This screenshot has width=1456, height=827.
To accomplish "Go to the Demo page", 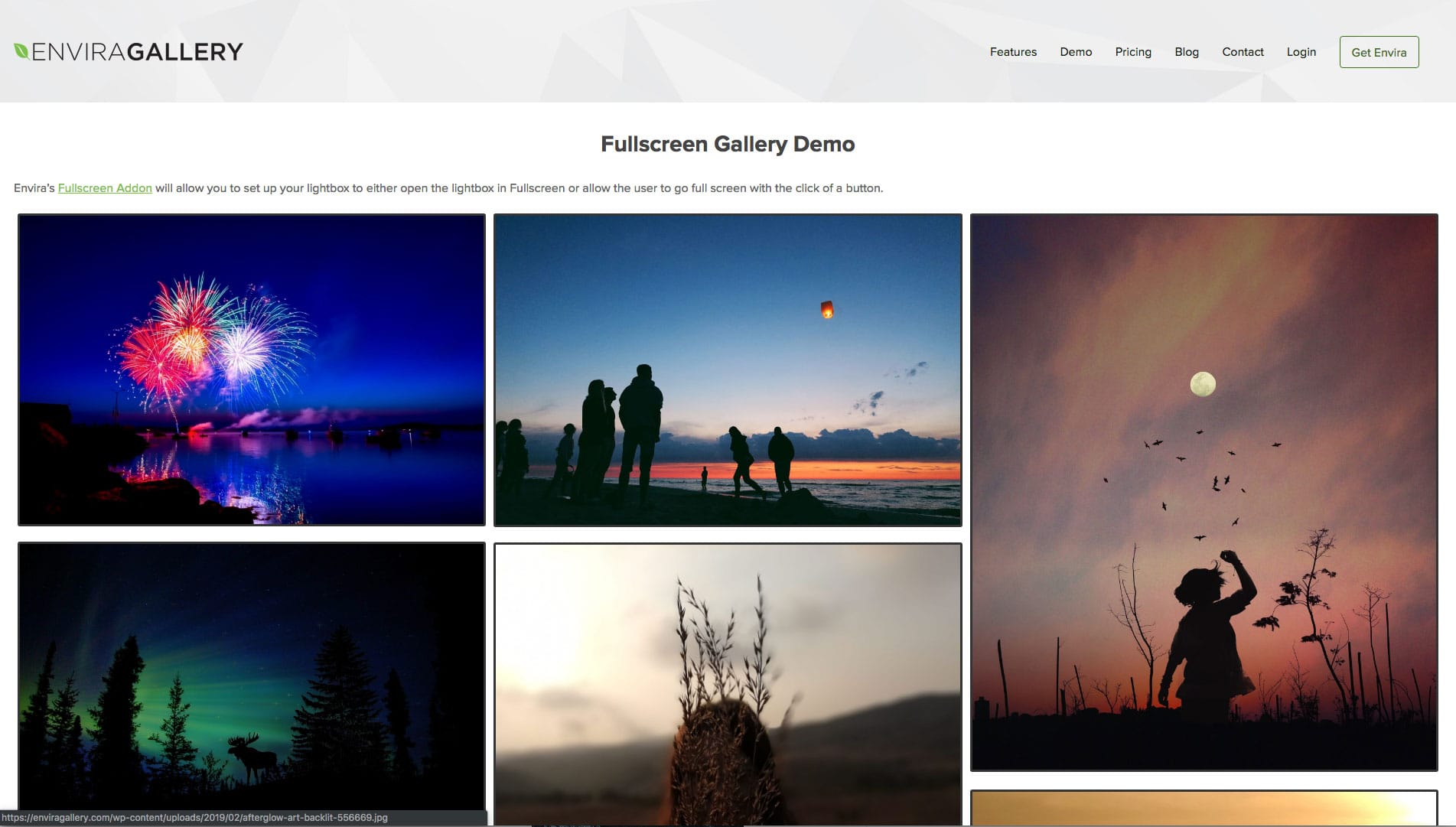I will tap(1076, 52).
